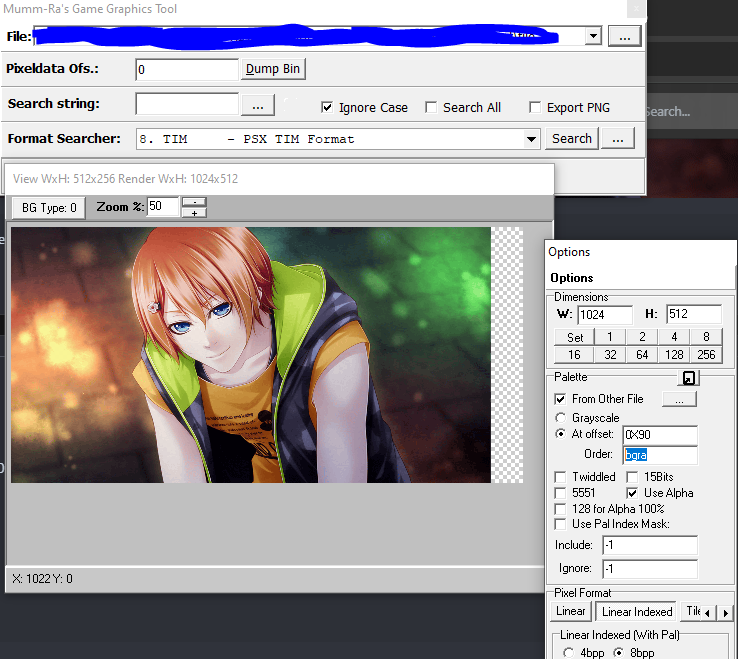Enable the Export PNG checkbox
Image resolution: width=738 pixels, height=659 pixels.
point(535,107)
